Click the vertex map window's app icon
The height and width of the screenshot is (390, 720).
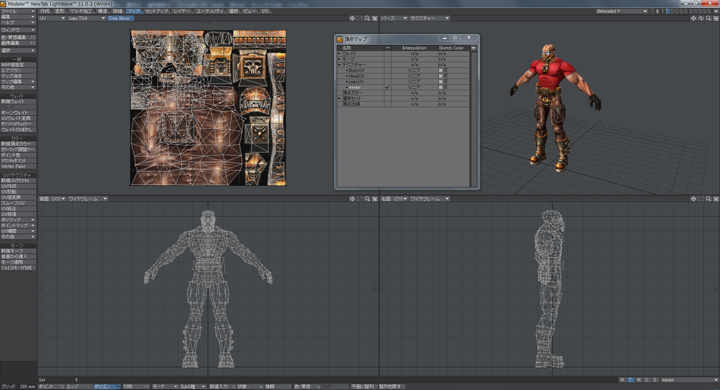pos(340,39)
